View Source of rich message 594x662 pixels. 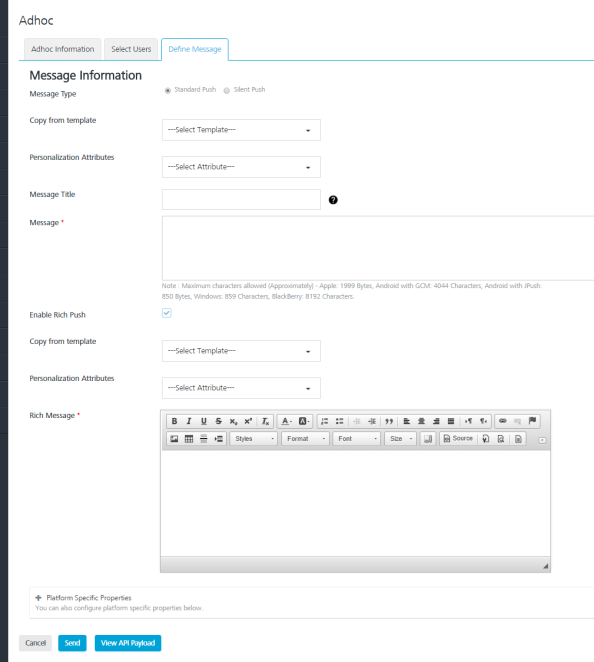click(458, 439)
